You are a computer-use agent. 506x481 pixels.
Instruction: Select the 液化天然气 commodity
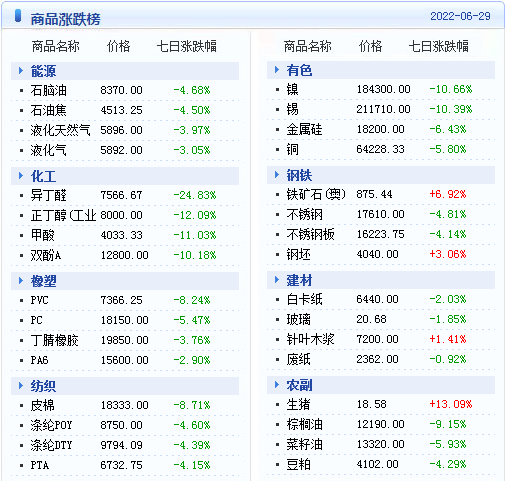[60, 130]
